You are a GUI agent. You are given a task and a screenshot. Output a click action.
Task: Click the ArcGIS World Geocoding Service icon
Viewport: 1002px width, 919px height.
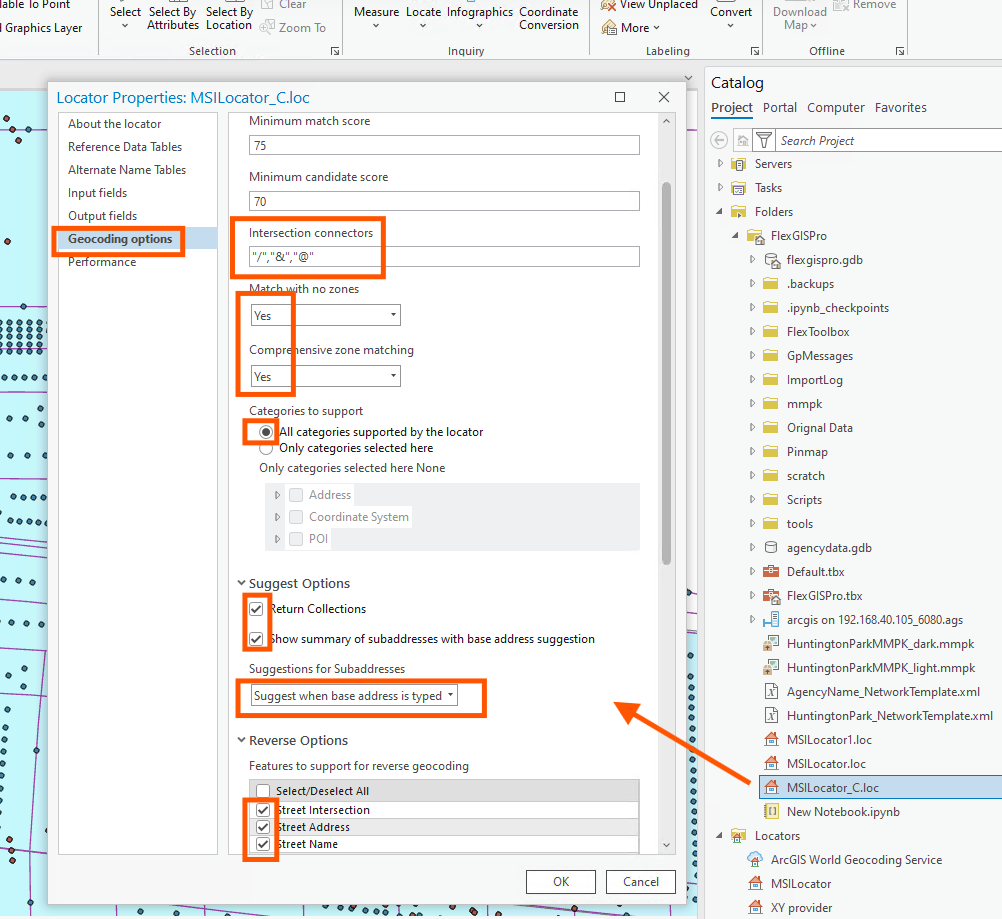point(755,860)
